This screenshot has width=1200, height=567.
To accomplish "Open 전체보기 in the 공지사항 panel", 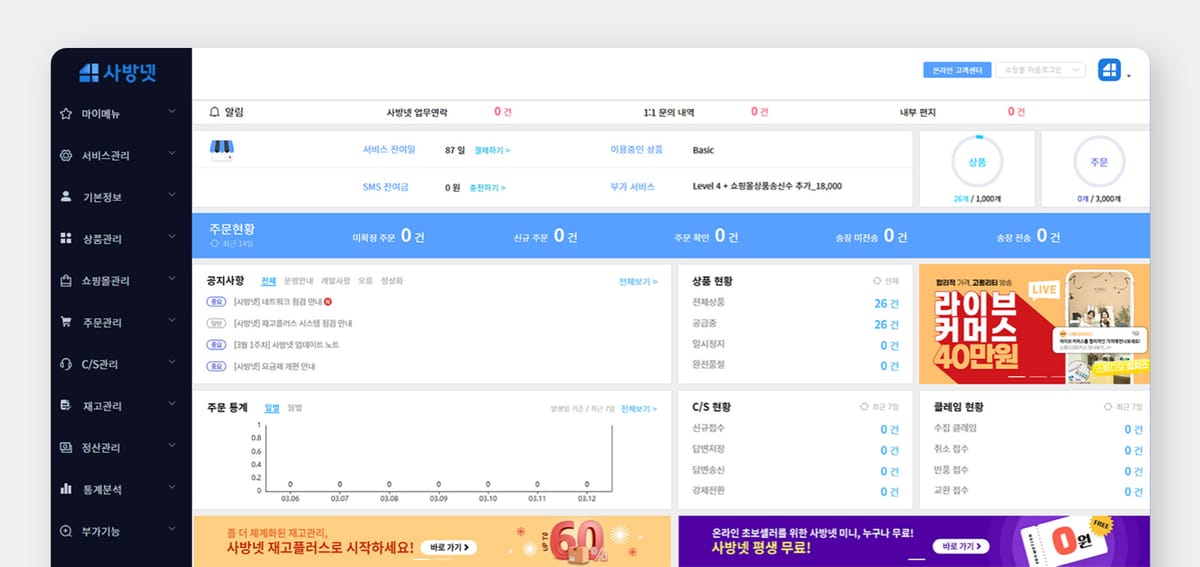I will click(638, 282).
